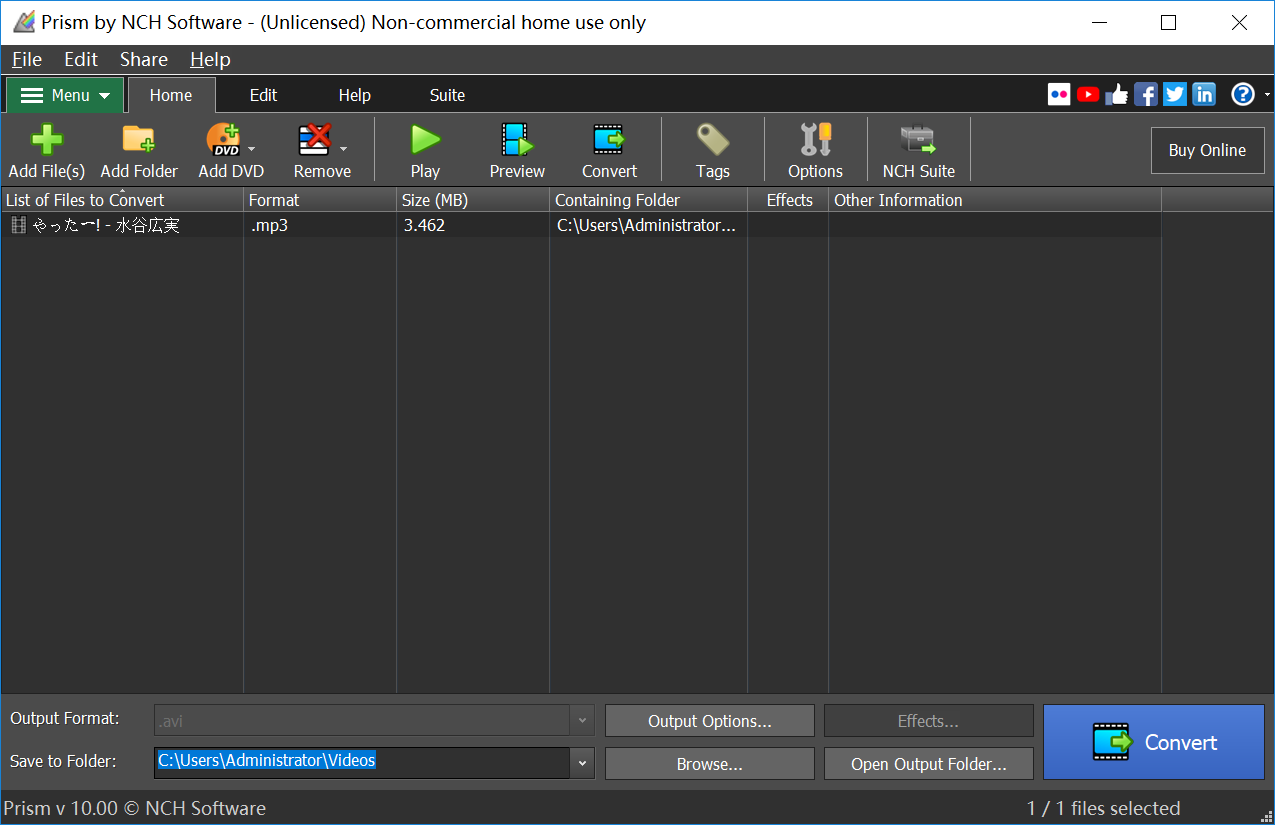Click the large blue Convert button
Viewport: 1275px width, 825px height.
tap(1154, 742)
